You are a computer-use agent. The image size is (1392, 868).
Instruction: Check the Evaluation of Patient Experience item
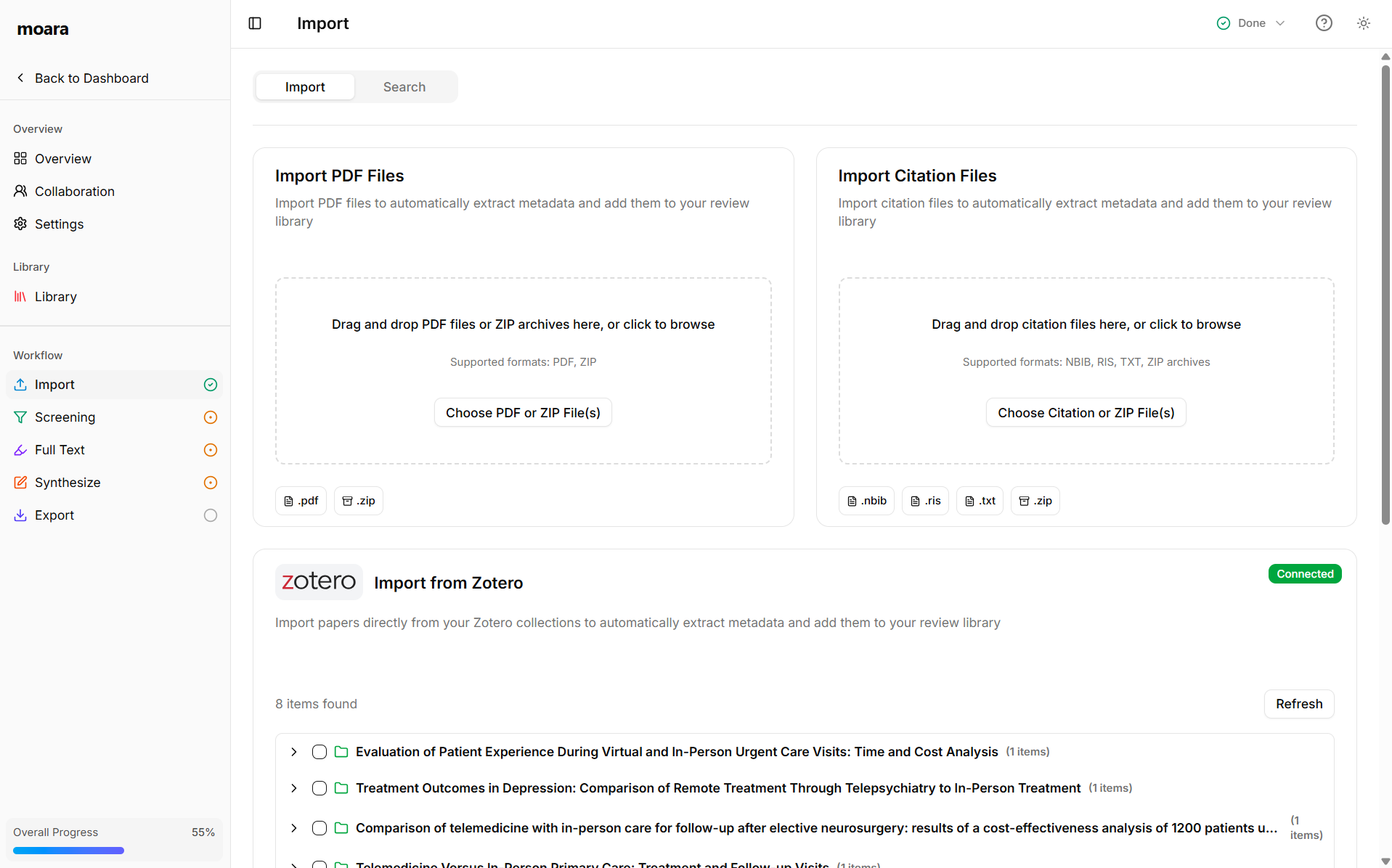[319, 751]
